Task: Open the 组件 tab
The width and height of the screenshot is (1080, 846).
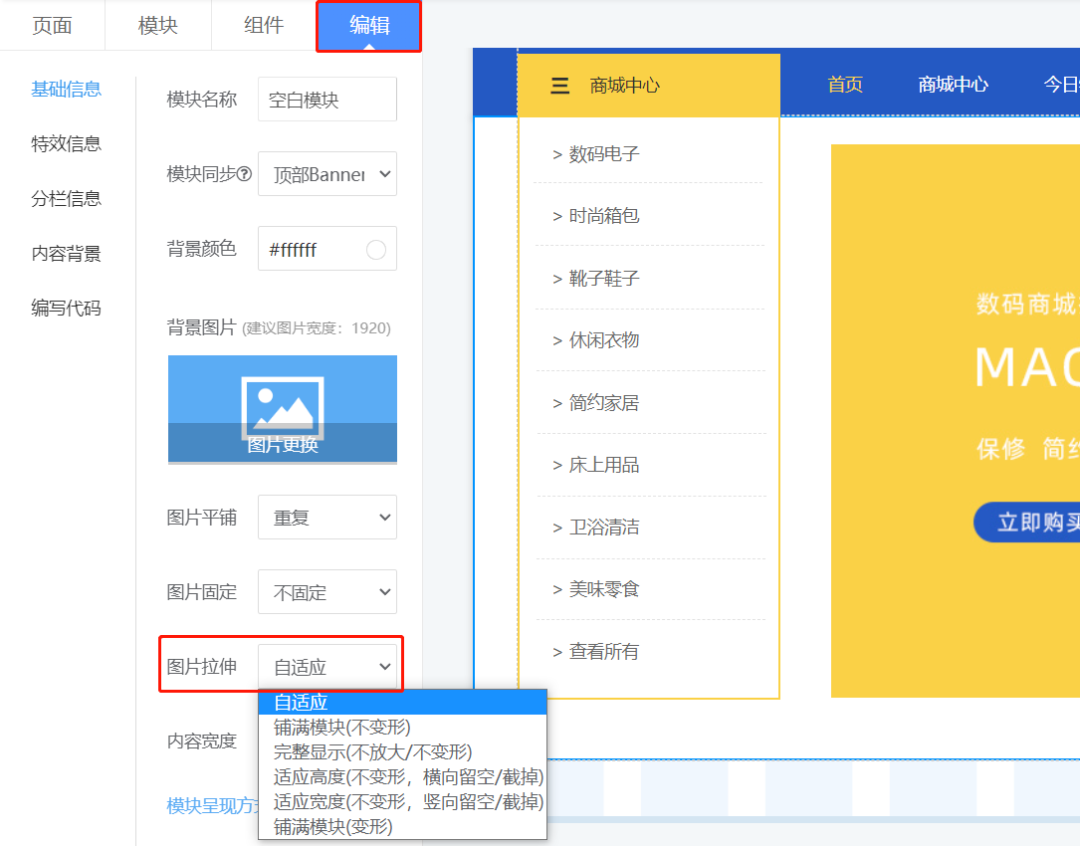Action: coord(264,26)
